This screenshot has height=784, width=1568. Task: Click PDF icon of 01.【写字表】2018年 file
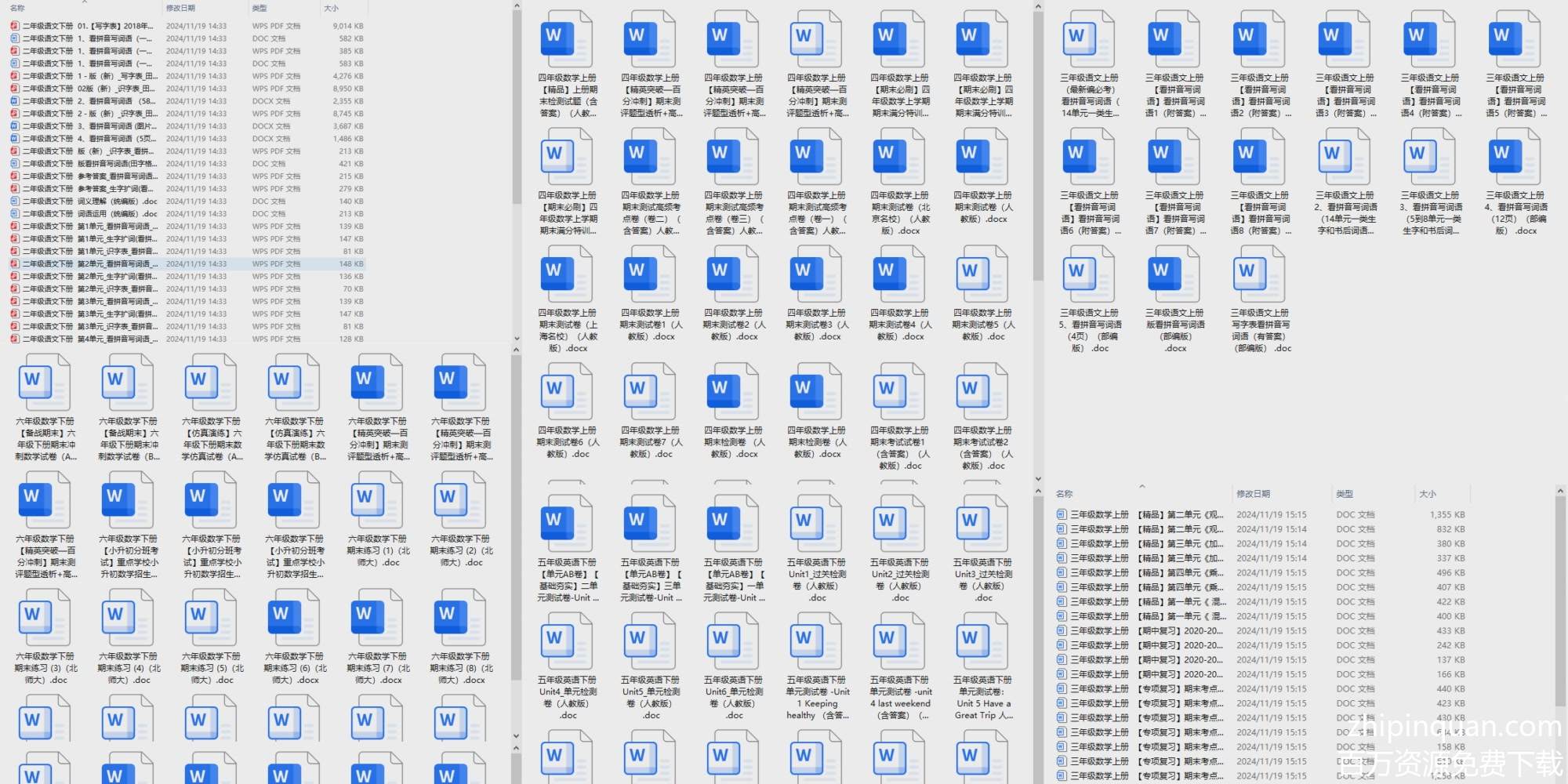[x=15, y=26]
